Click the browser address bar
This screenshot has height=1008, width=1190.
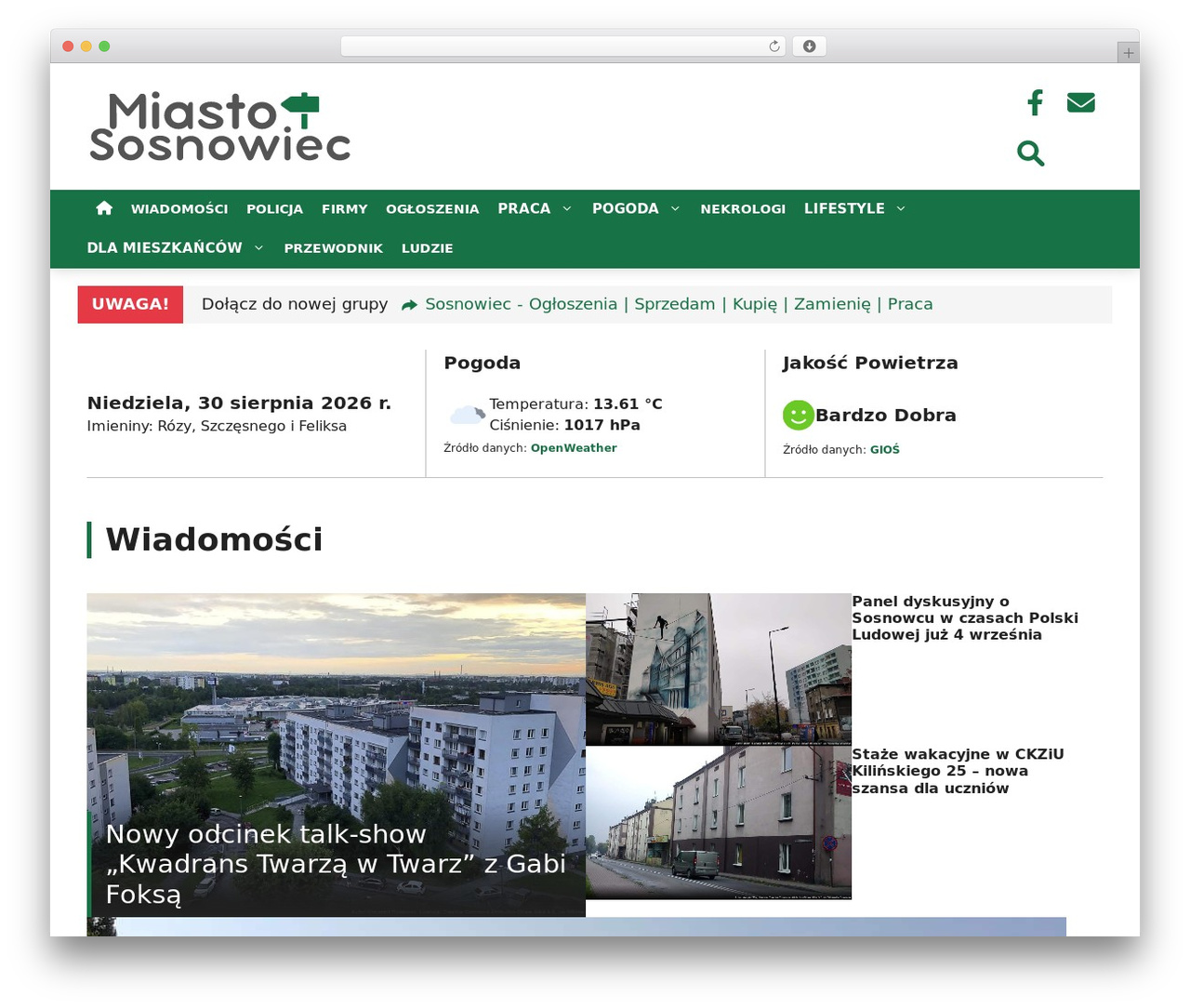pyautogui.click(x=563, y=46)
